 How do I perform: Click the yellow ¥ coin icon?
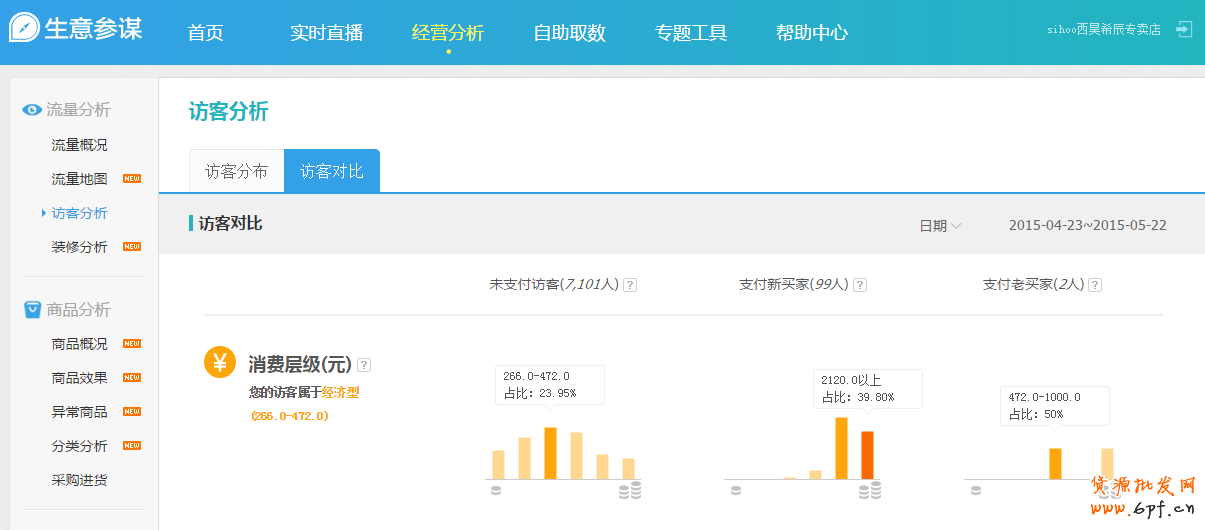(220, 362)
